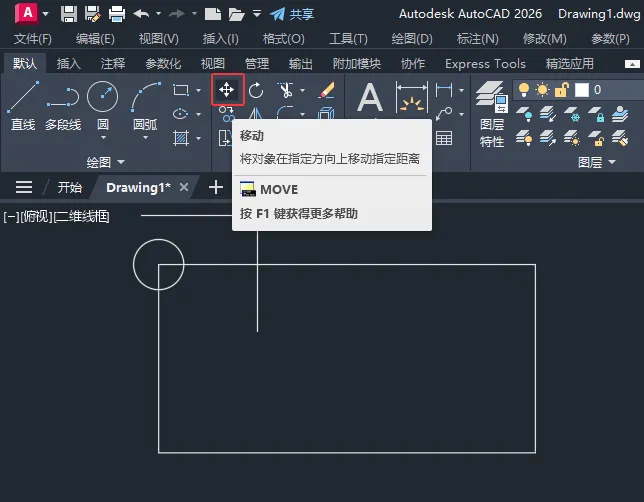
Task: Click the Hatch tool icon
Action: [181, 138]
